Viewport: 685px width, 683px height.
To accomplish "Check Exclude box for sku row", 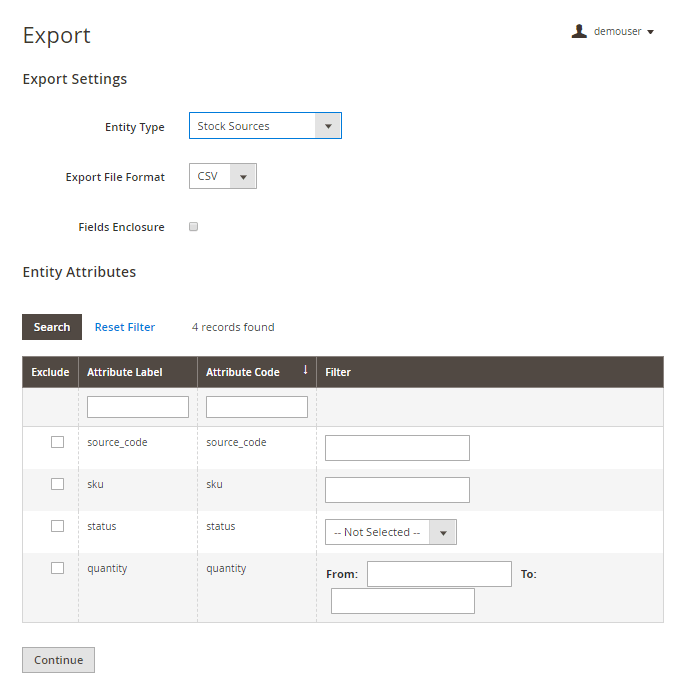I will point(57,484).
